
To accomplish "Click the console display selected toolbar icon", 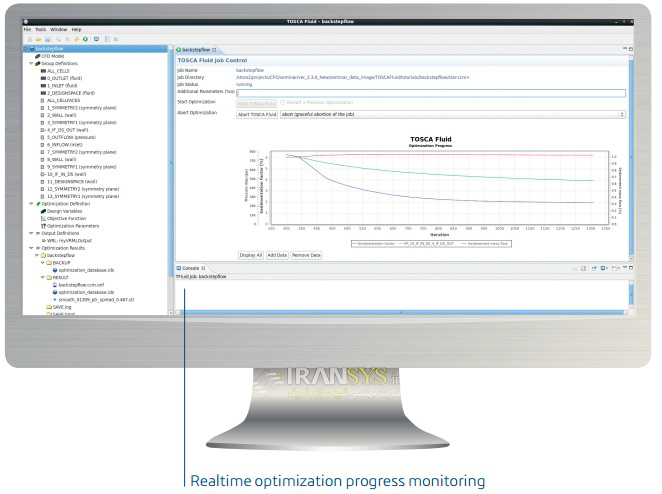I will (x=604, y=269).
